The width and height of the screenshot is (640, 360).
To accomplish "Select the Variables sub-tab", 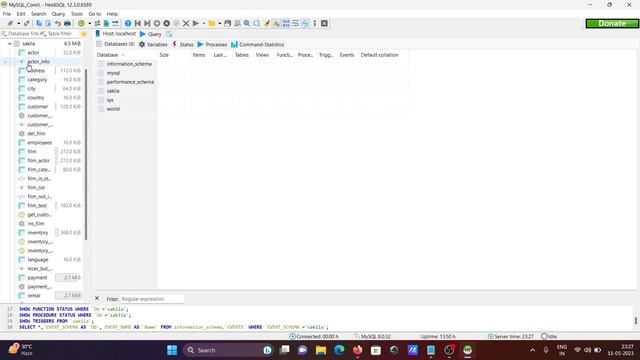I will point(153,44).
